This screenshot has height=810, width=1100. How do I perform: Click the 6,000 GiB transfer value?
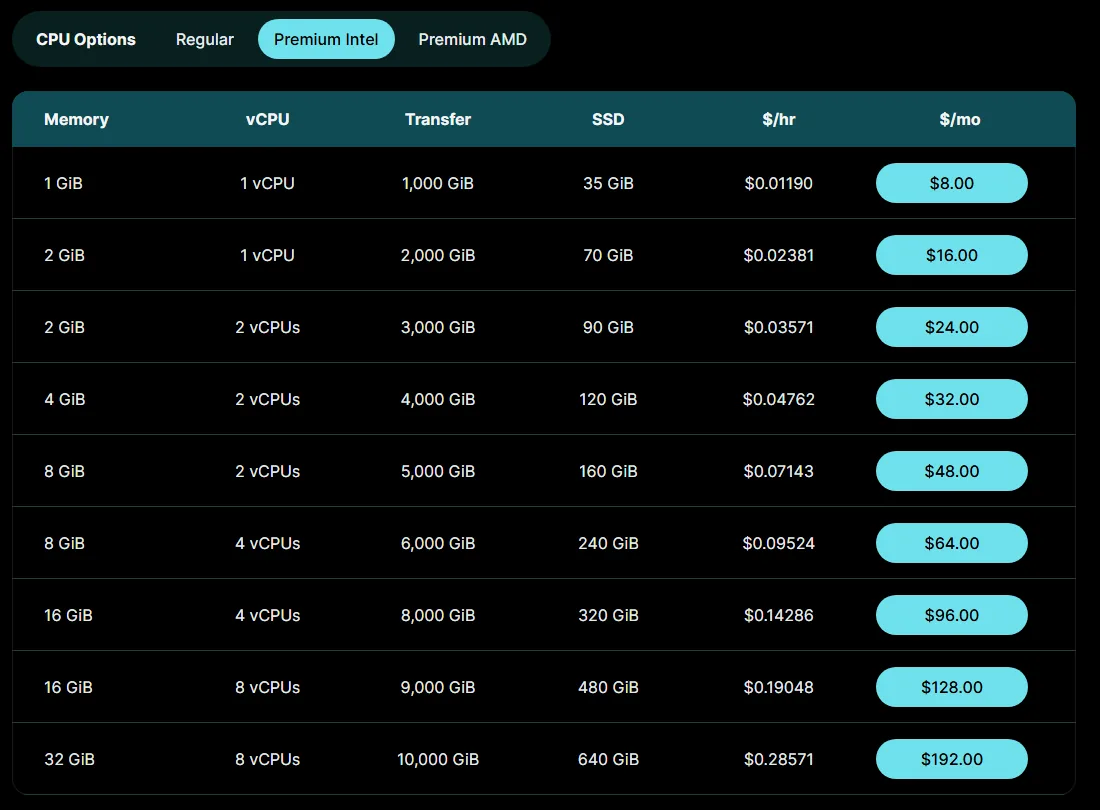[438, 544]
